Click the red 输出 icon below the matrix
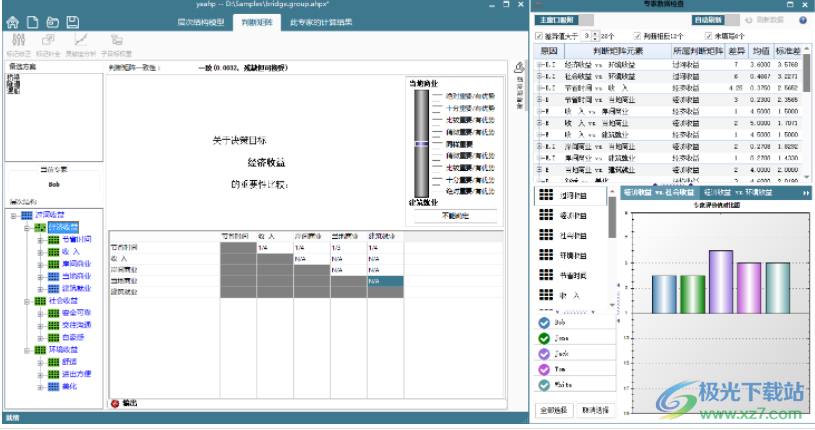This screenshot has width=815, height=430. [x=115, y=403]
